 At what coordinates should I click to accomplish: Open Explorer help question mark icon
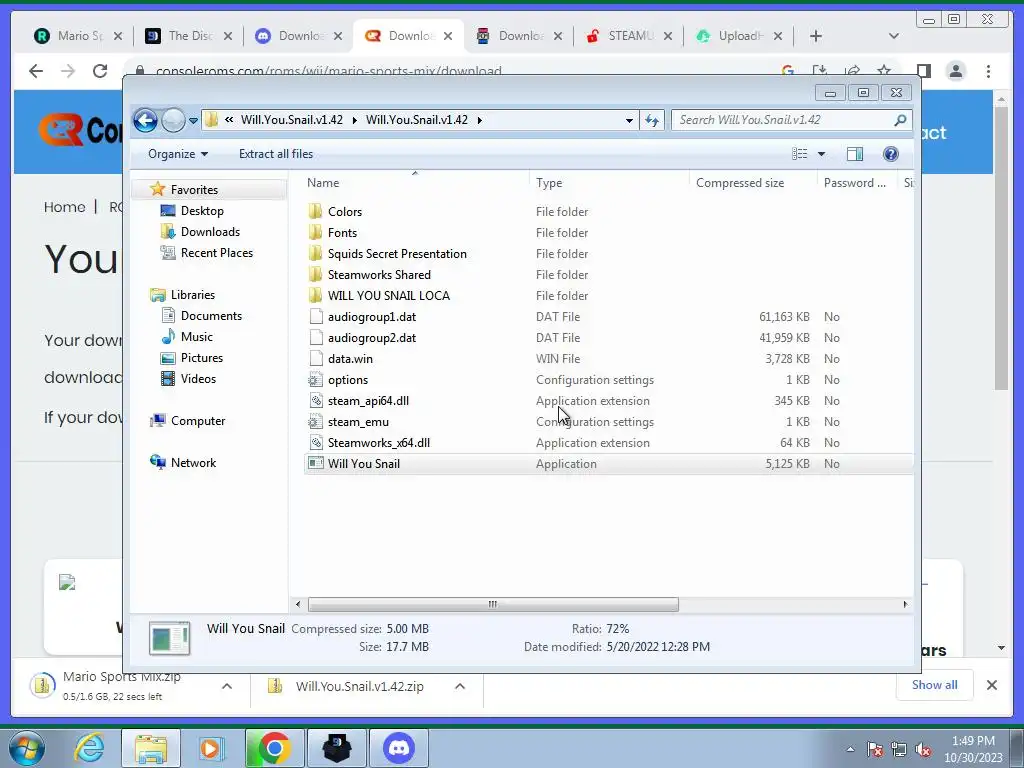tap(891, 154)
